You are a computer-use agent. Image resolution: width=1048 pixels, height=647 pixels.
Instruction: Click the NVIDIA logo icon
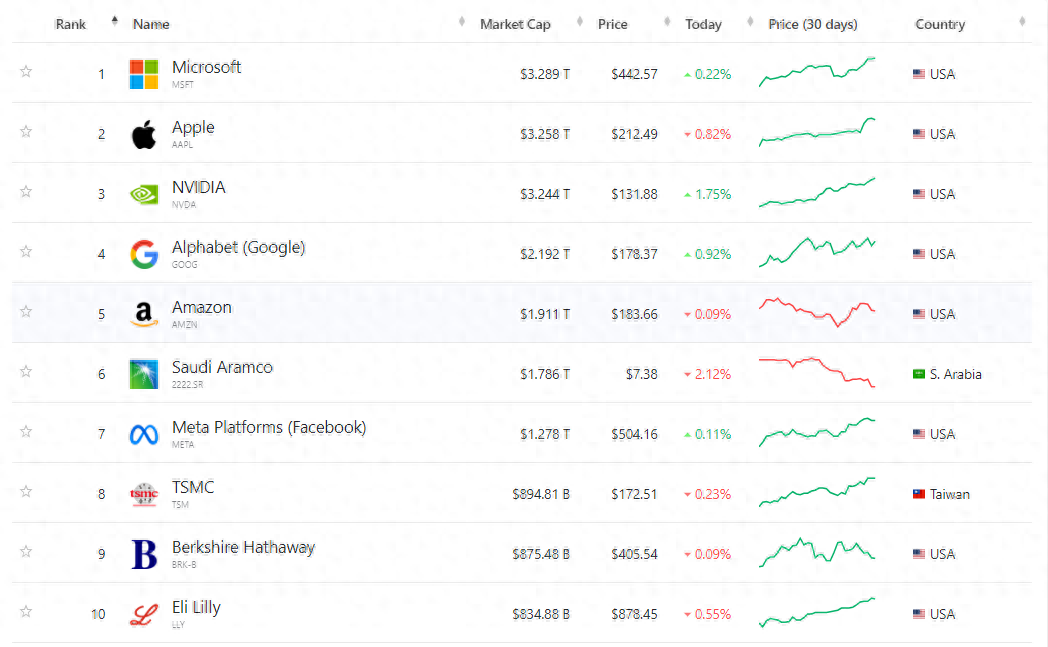(144, 194)
